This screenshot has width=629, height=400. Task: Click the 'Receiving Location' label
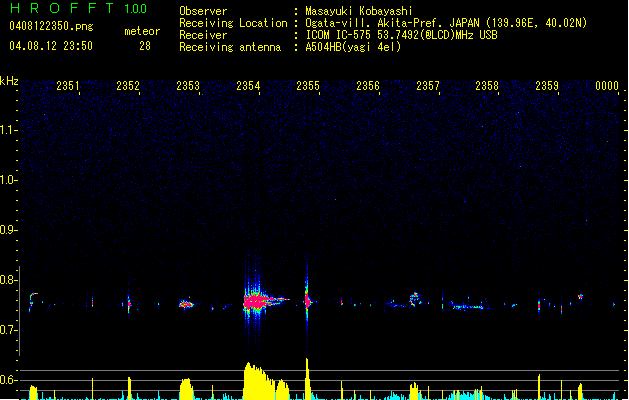[x=233, y=23]
